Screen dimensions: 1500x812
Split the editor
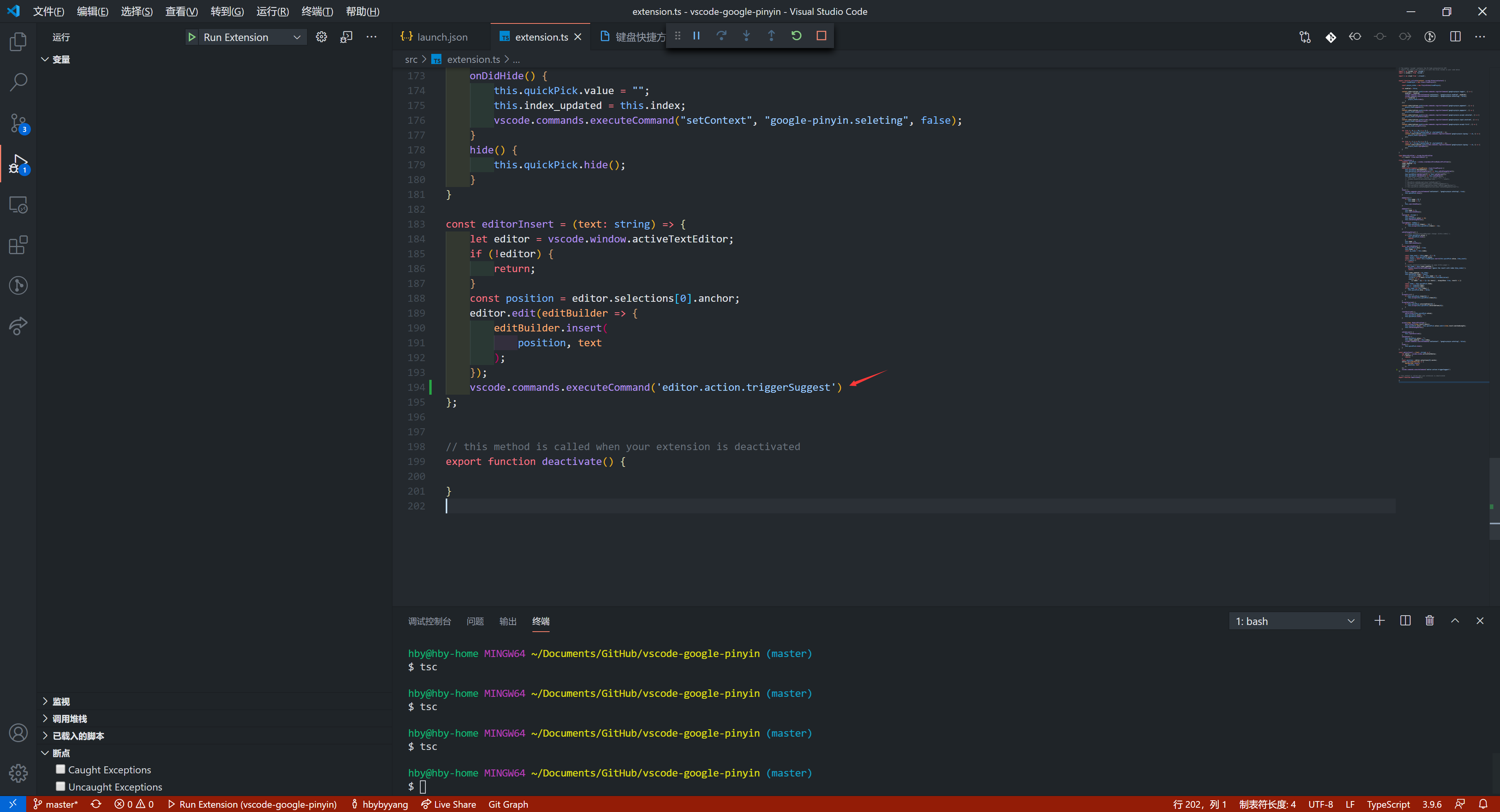pos(1455,36)
